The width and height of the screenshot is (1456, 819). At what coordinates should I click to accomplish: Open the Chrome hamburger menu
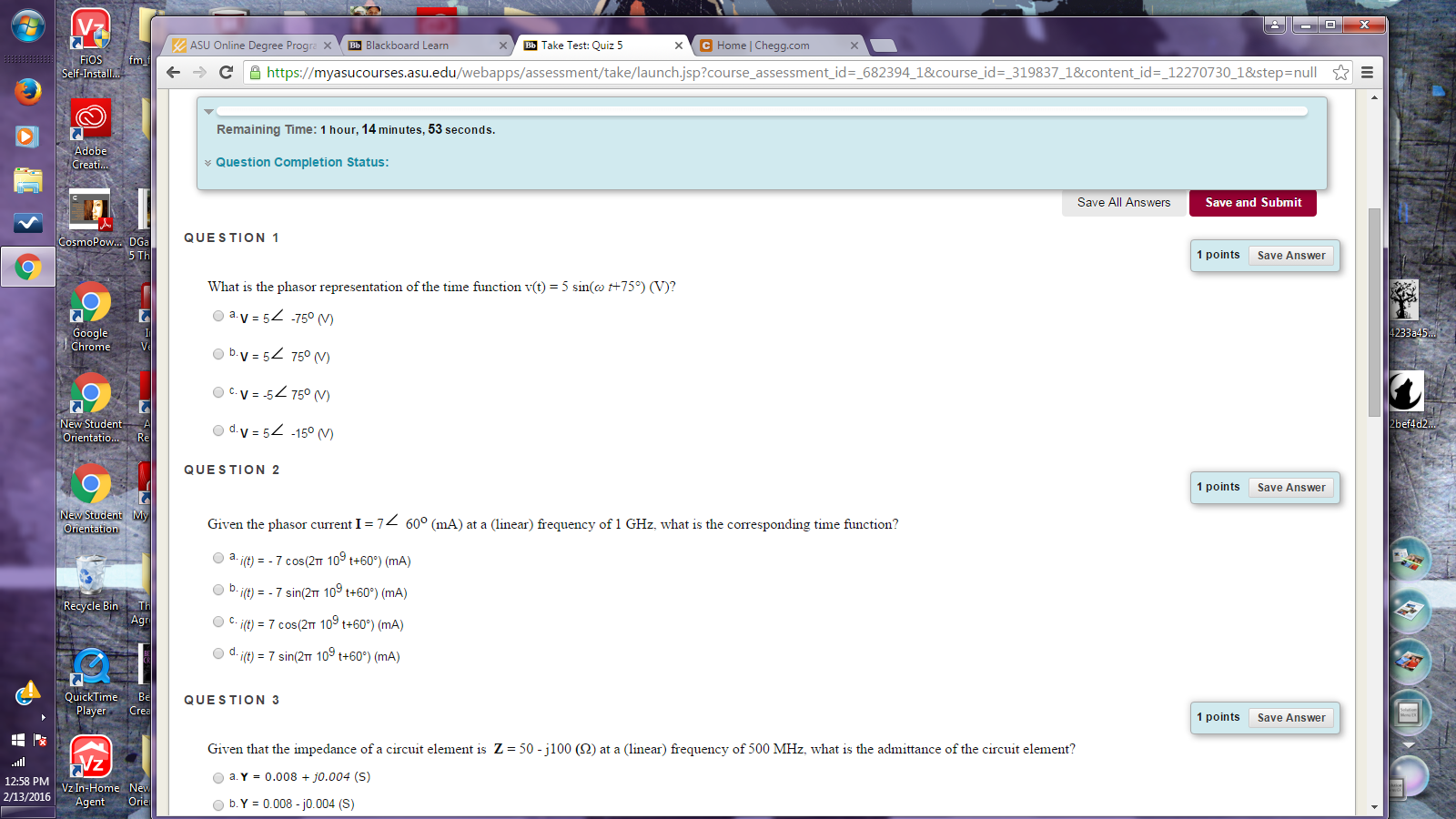click(1367, 72)
